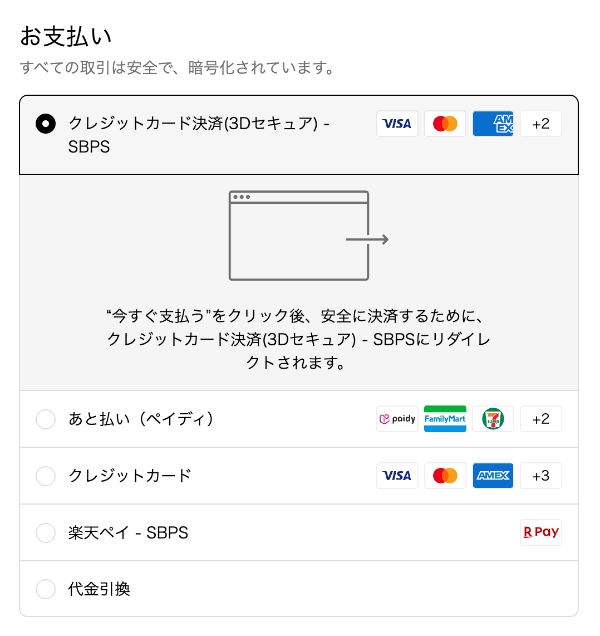Select the クレジットカード決済(3Dセキュア) radio button

pyautogui.click(x=45, y=124)
